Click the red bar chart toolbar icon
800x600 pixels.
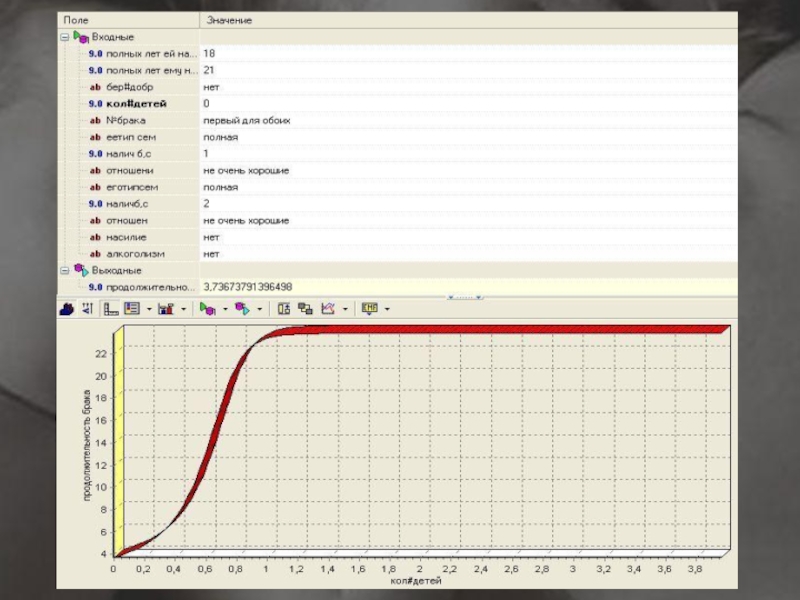[166, 309]
